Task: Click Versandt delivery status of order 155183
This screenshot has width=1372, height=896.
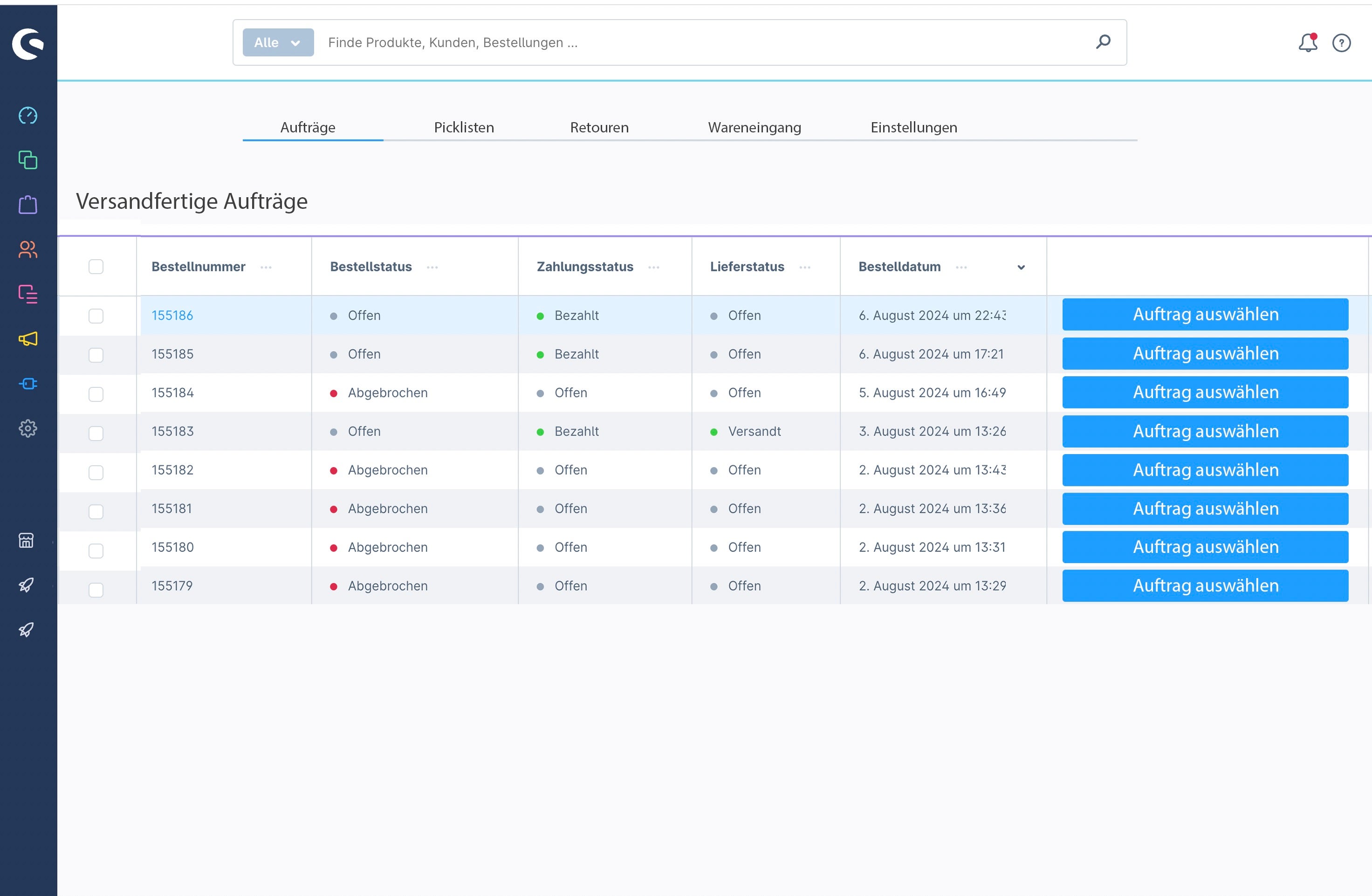Action: pos(754,431)
